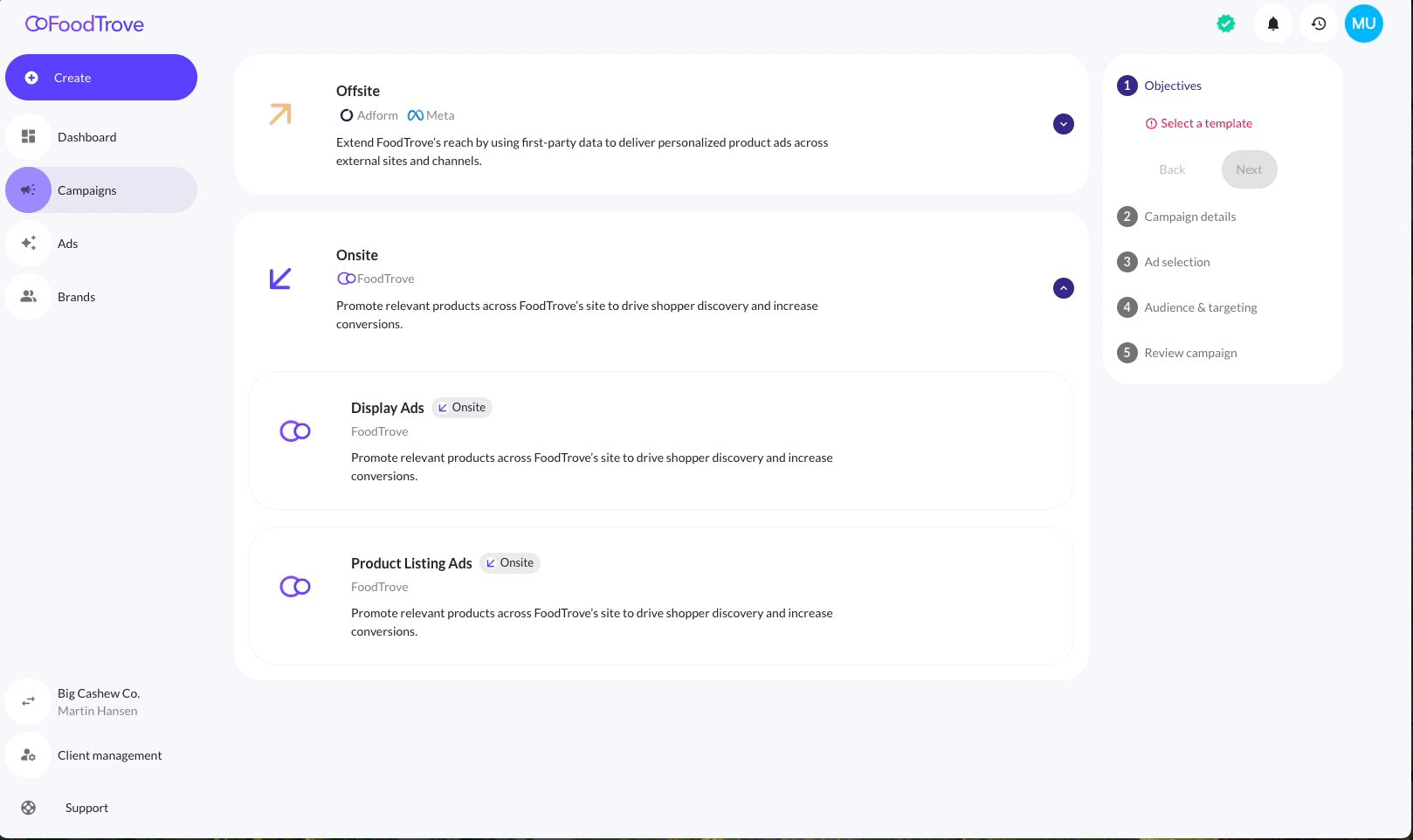
Task: Open the Dashboard menu item
Action: point(101,137)
